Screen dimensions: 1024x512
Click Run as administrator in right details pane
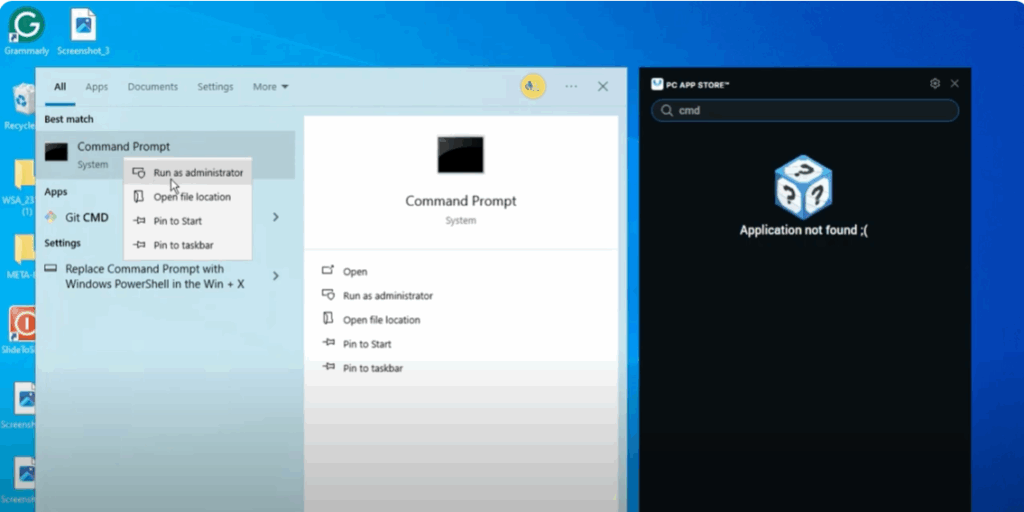[388, 296]
